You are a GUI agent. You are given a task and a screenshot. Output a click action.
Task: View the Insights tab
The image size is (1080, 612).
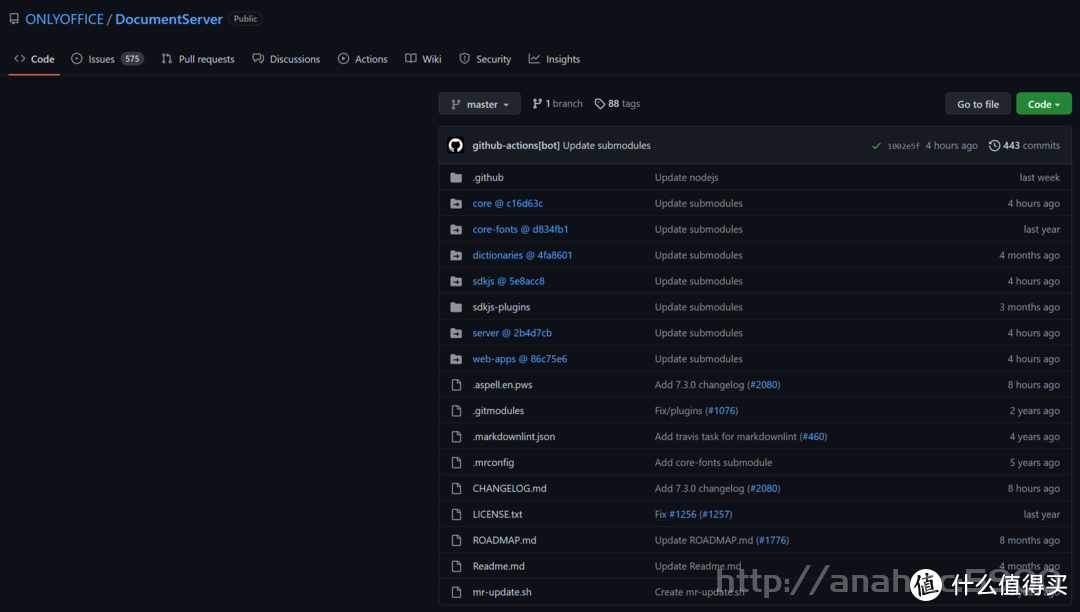point(554,59)
